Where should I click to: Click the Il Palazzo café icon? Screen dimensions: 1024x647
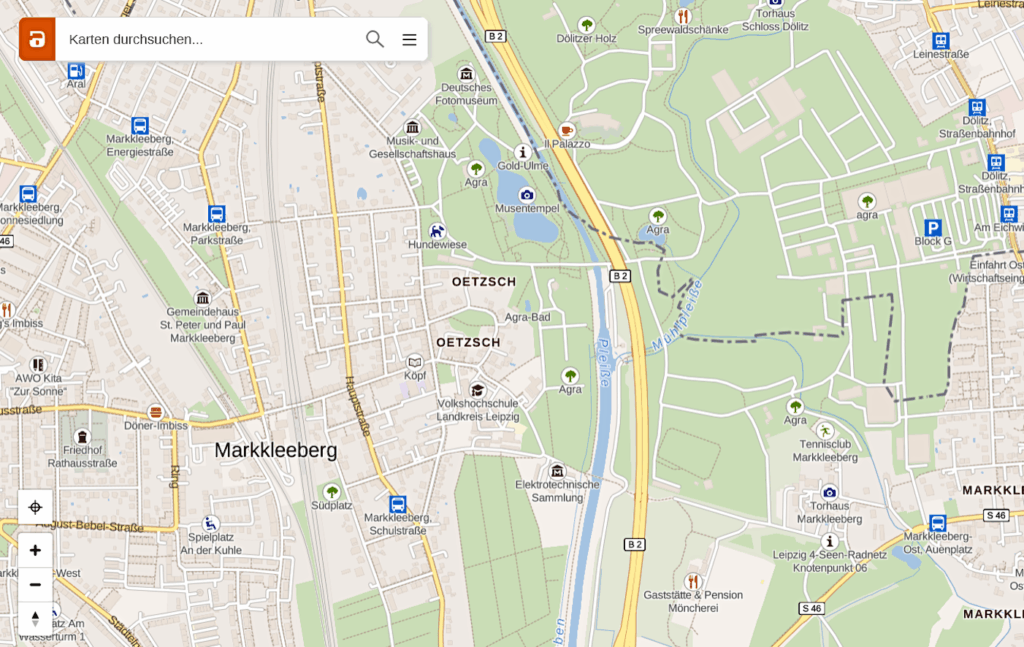point(566,129)
